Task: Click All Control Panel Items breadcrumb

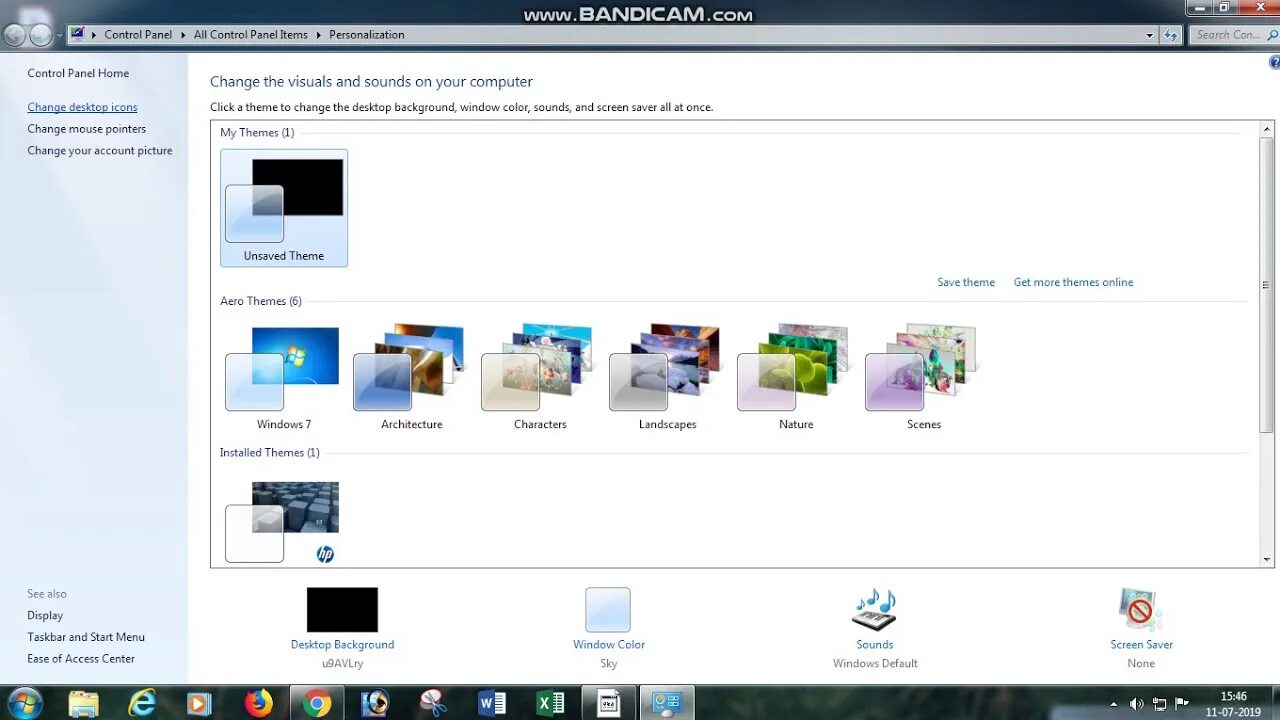Action: [251, 34]
